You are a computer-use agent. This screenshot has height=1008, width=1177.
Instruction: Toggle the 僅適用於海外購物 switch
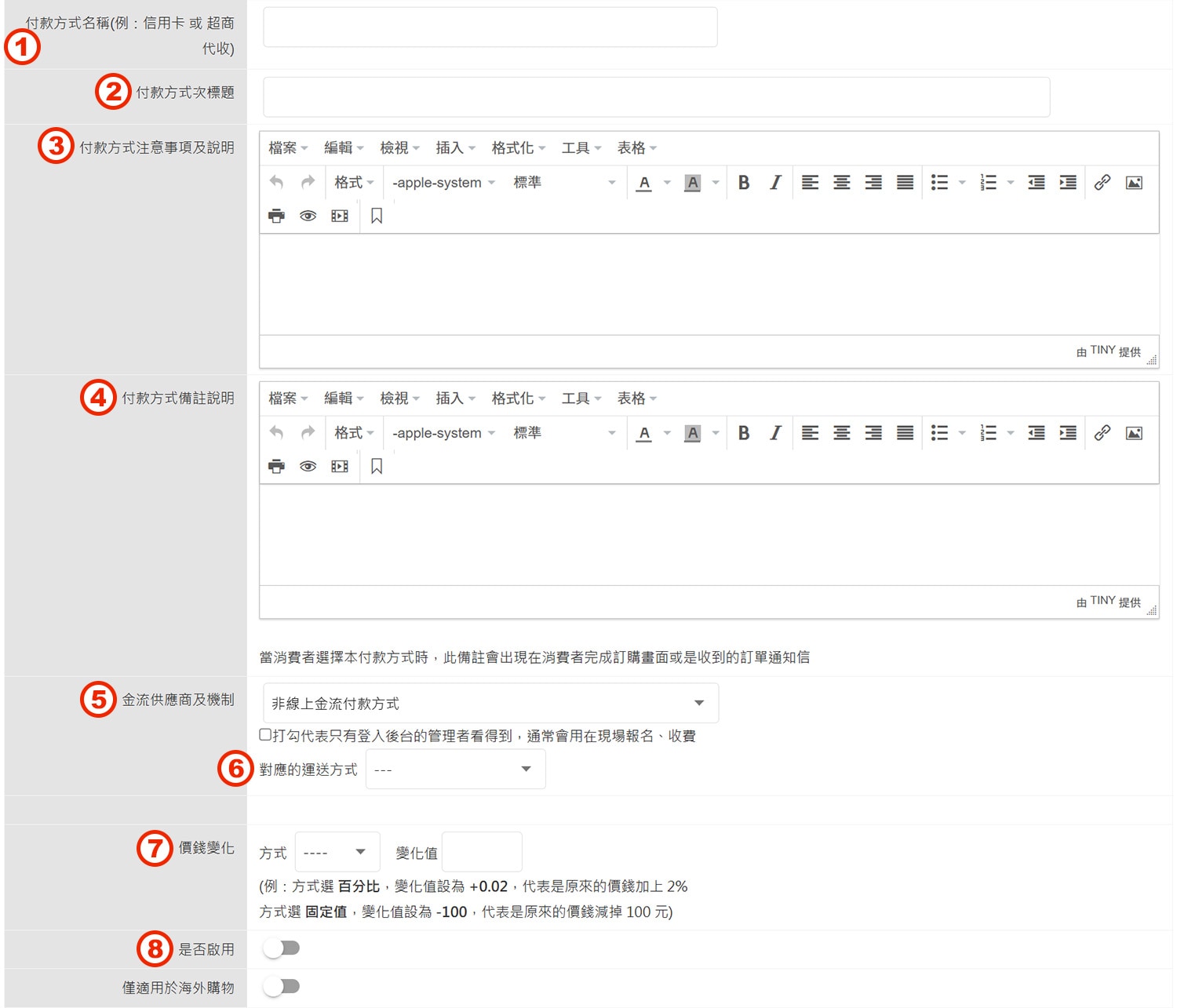click(282, 986)
